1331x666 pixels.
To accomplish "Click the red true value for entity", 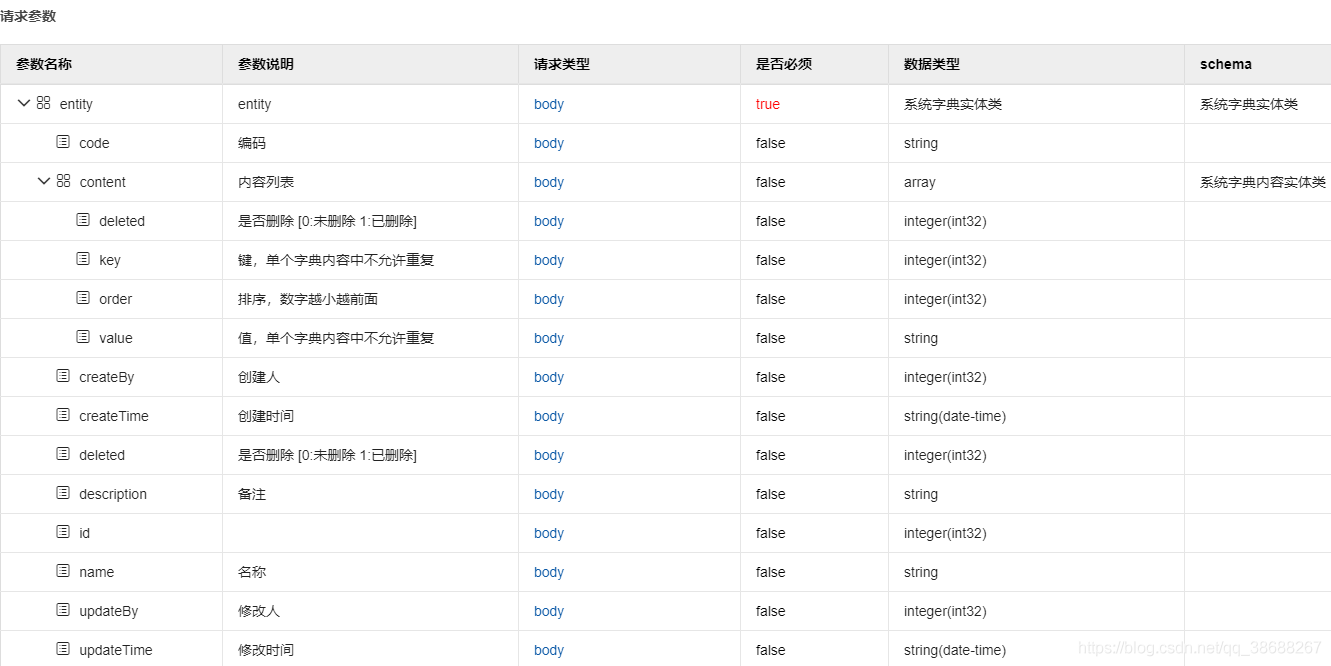I will click(x=767, y=104).
